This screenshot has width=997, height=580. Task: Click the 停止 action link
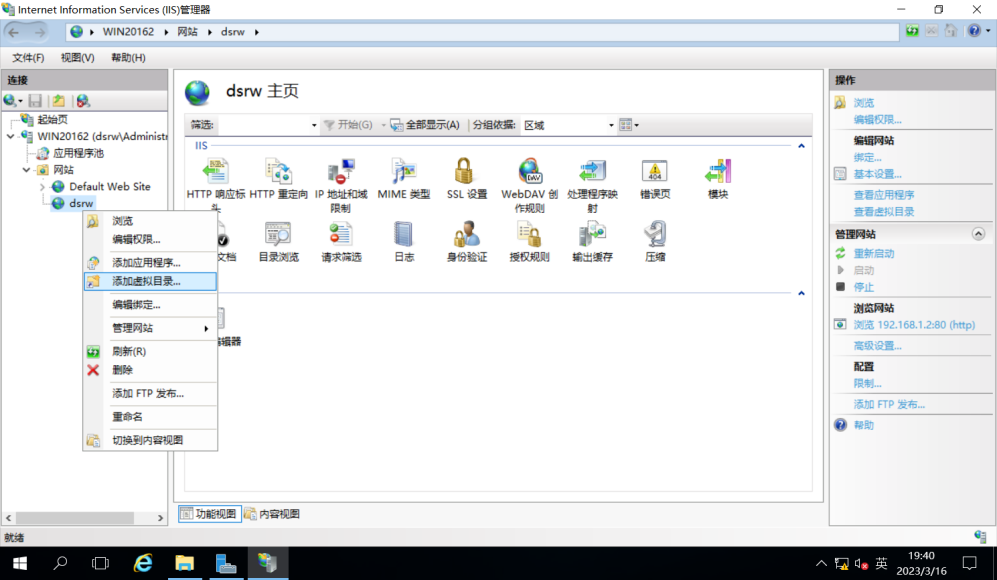click(863, 287)
